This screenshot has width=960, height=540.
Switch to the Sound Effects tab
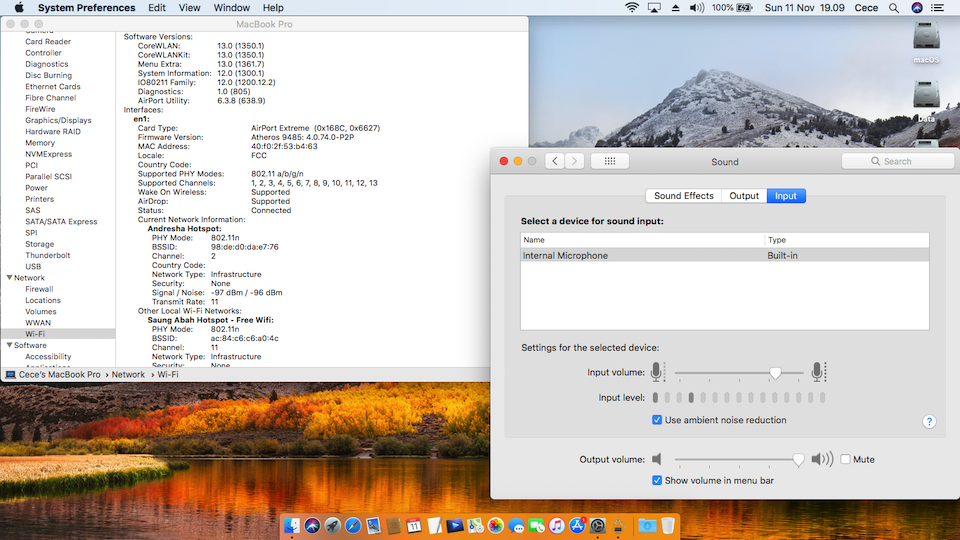pyautogui.click(x=683, y=196)
